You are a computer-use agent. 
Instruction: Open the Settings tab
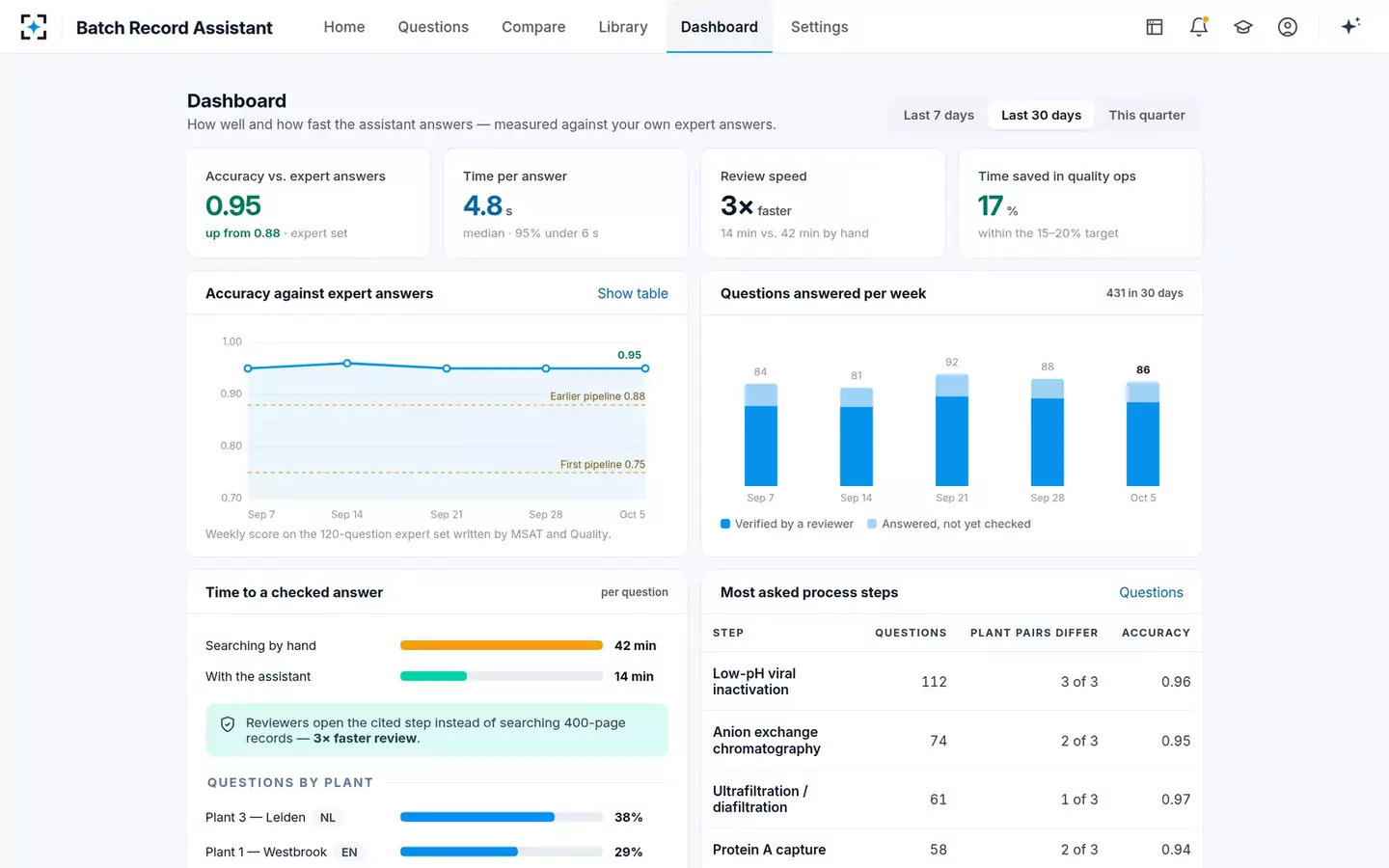tap(820, 27)
